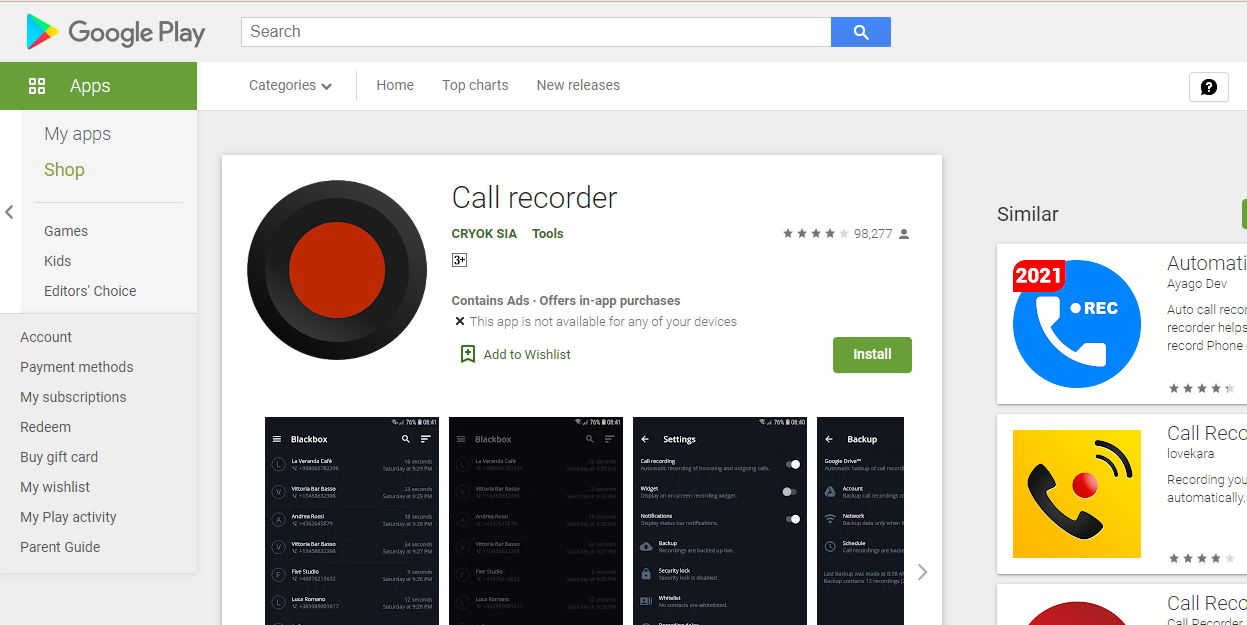Open the help question mark icon
Screen dimensions: 1247x625
[x=1208, y=87]
